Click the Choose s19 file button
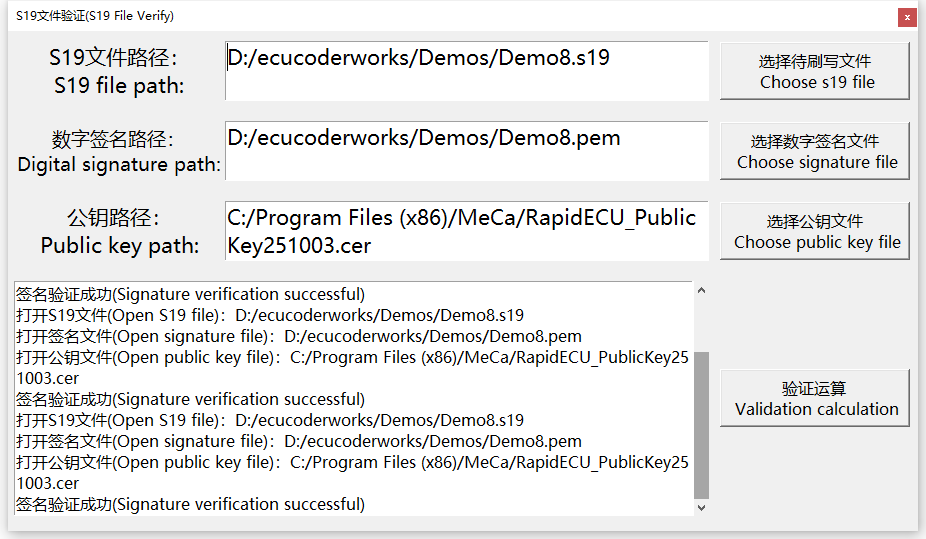This screenshot has height=539, width=926. [815, 72]
